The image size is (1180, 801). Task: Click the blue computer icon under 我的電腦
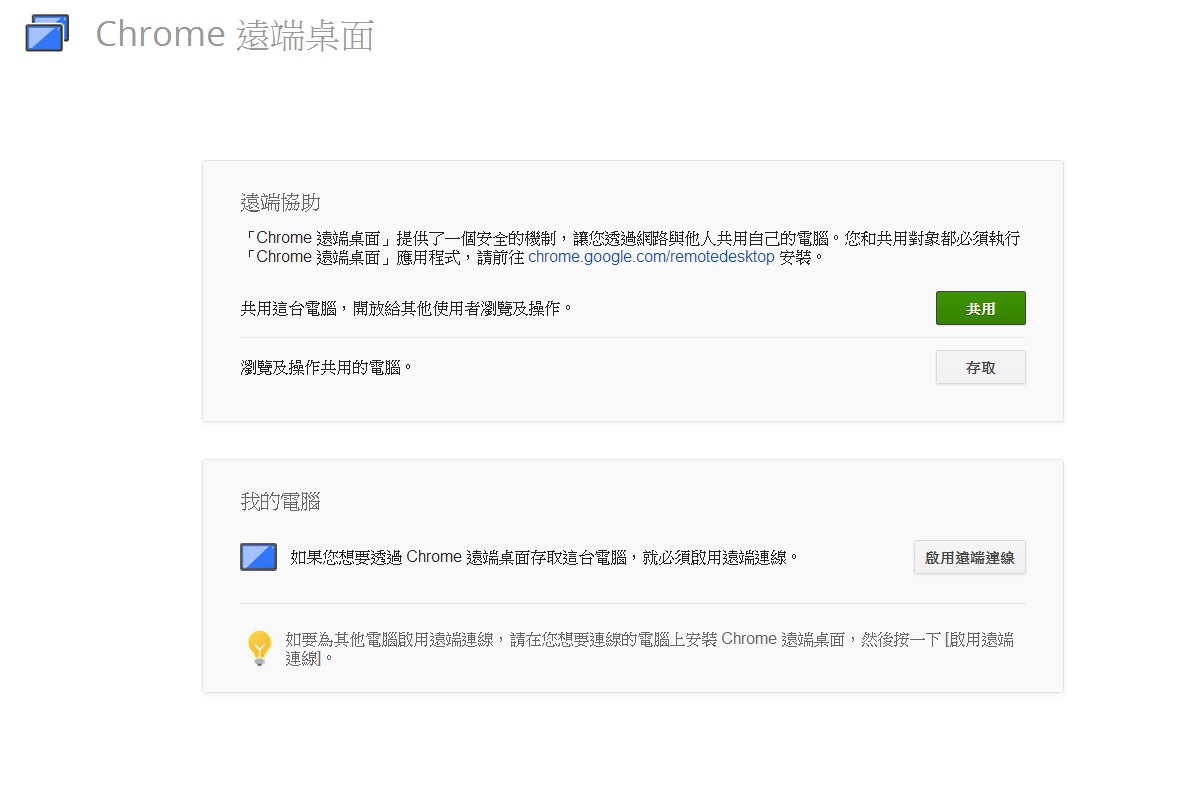[x=258, y=557]
